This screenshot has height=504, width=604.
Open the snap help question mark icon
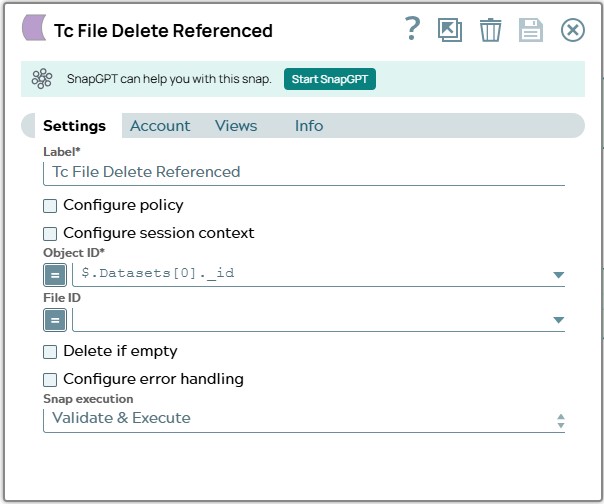(x=413, y=29)
